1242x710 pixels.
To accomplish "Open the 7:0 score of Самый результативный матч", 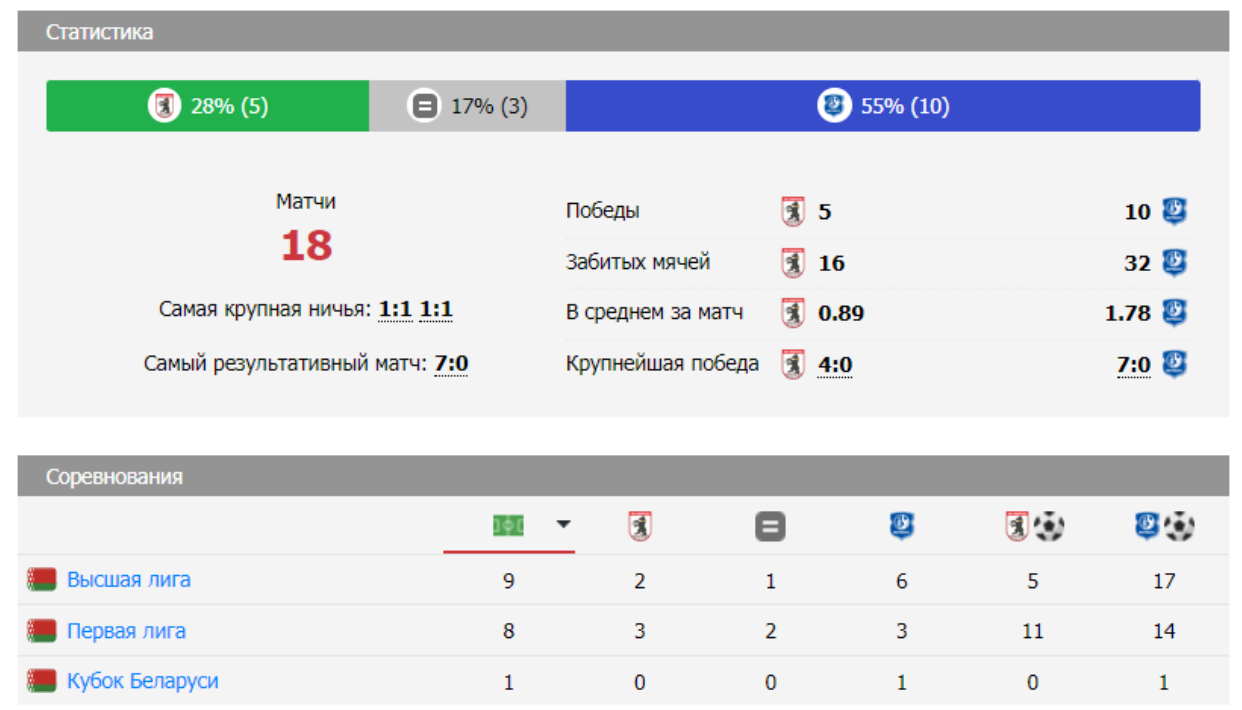I will (x=451, y=364).
